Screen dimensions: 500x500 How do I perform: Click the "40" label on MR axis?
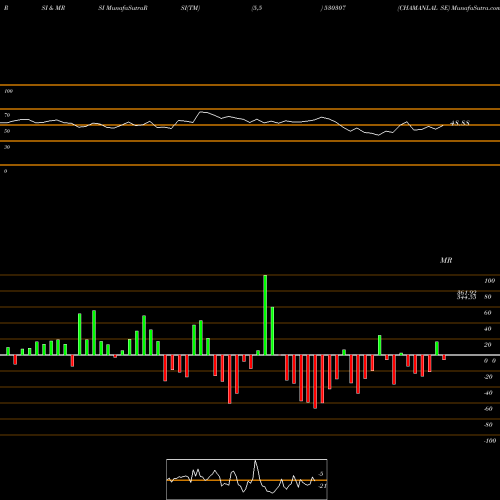488,329
